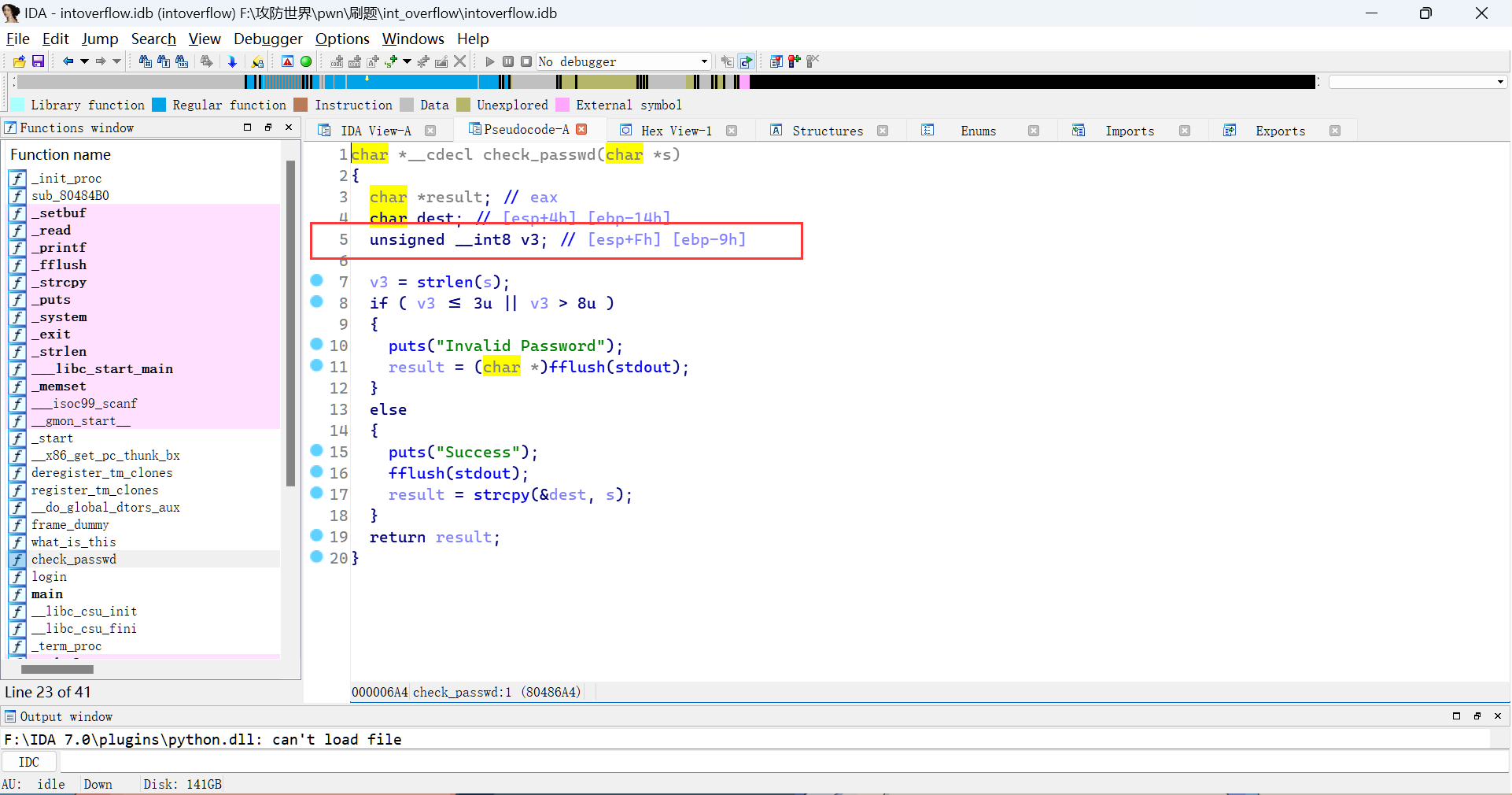The height and width of the screenshot is (795, 1512).
Task: Open the File menu
Action: click(x=17, y=39)
